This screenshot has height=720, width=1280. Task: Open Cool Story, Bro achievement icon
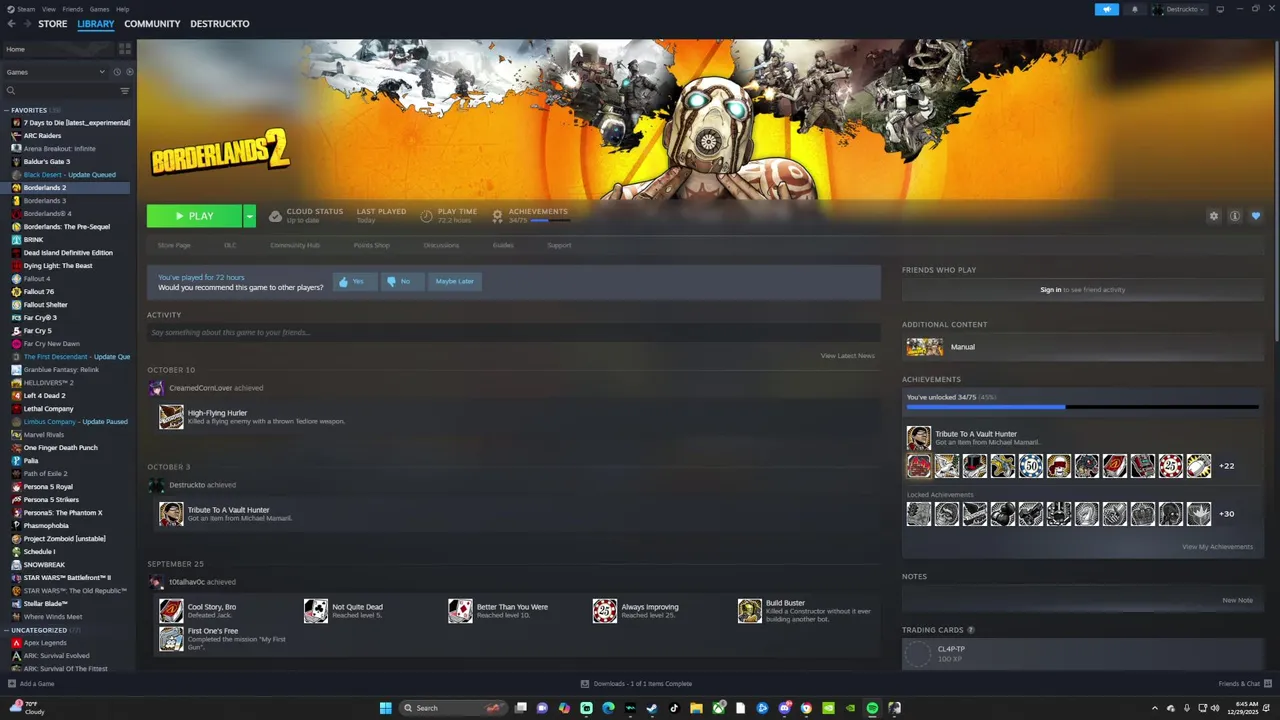(x=171, y=611)
